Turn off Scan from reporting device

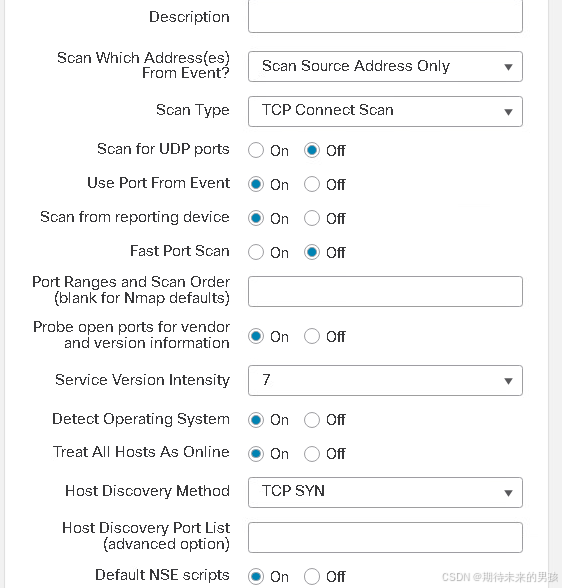coord(312,218)
